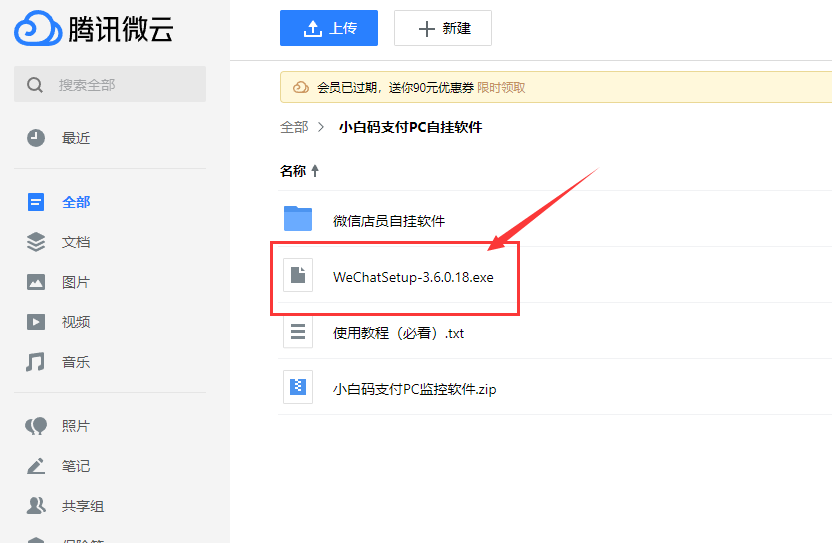Click the text file icon of 使用教程
The image size is (832, 543).
(x=298, y=332)
